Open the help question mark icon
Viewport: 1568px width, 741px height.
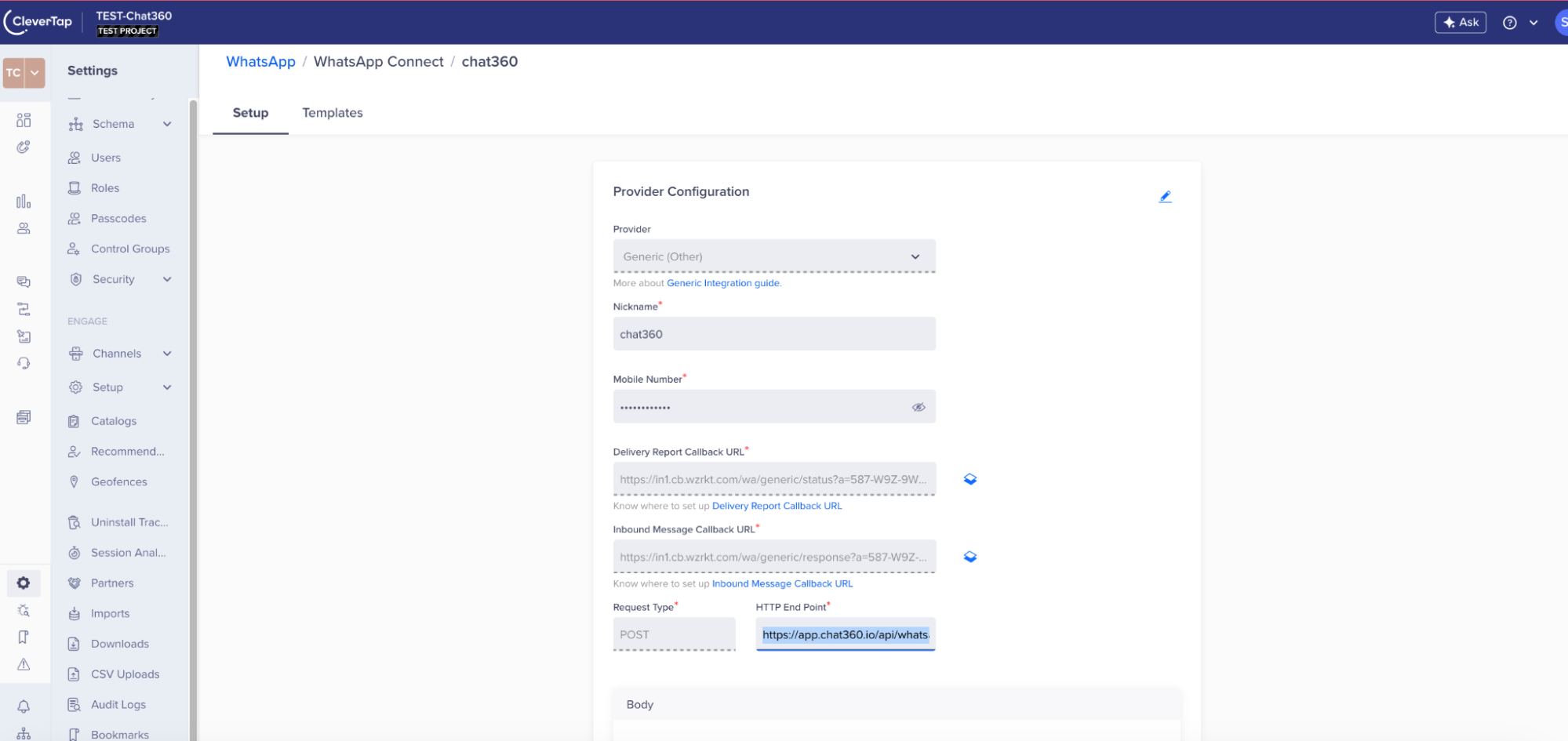tap(1509, 23)
